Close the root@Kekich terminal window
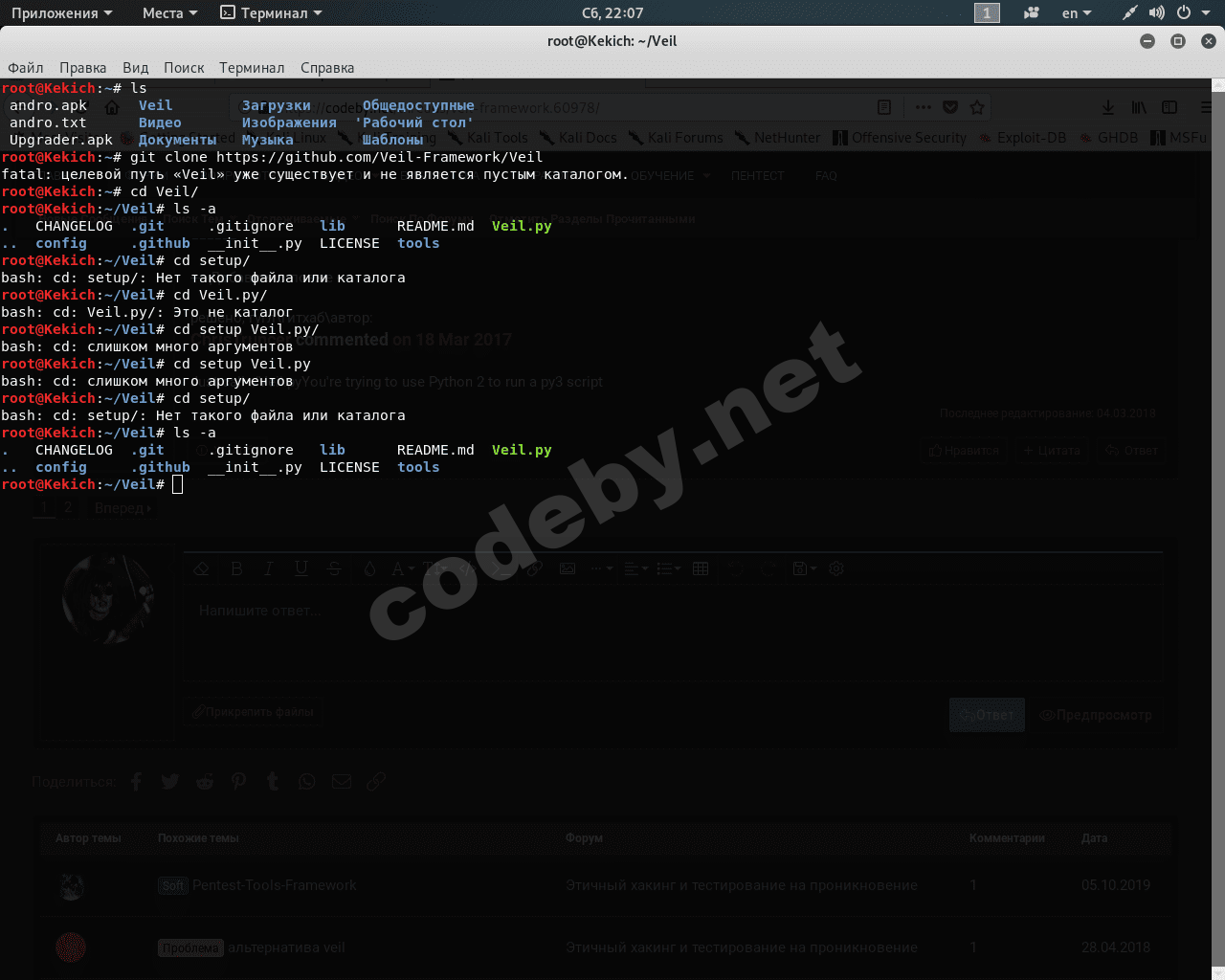The width and height of the screenshot is (1225, 980). (x=1209, y=41)
